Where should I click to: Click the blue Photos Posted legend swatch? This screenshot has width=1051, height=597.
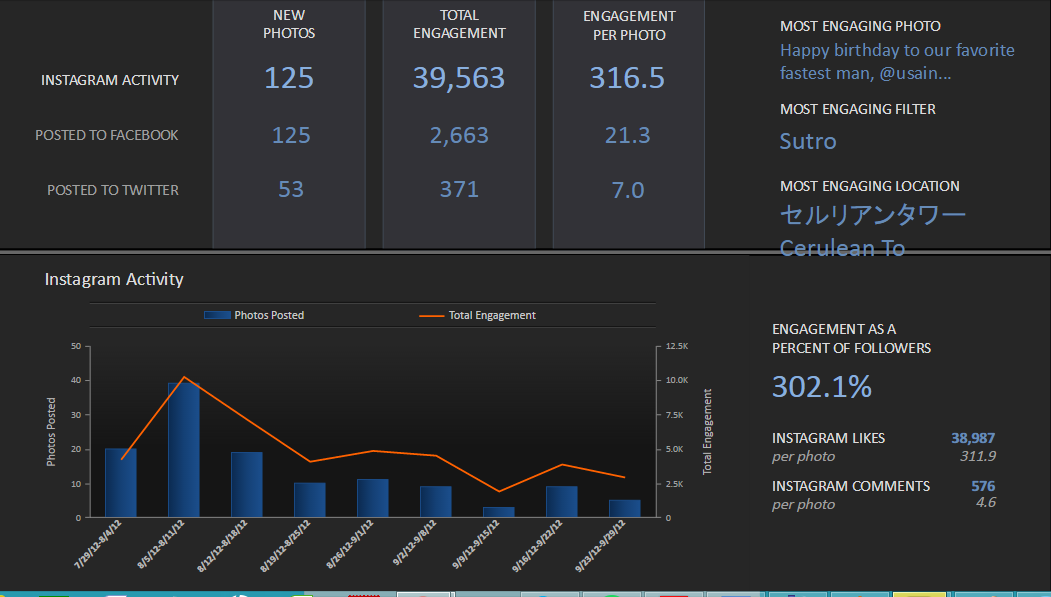tap(217, 315)
